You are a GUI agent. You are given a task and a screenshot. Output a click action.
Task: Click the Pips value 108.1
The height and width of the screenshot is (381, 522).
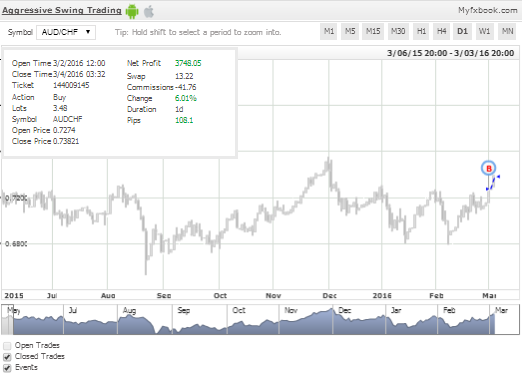tap(184, 120)
